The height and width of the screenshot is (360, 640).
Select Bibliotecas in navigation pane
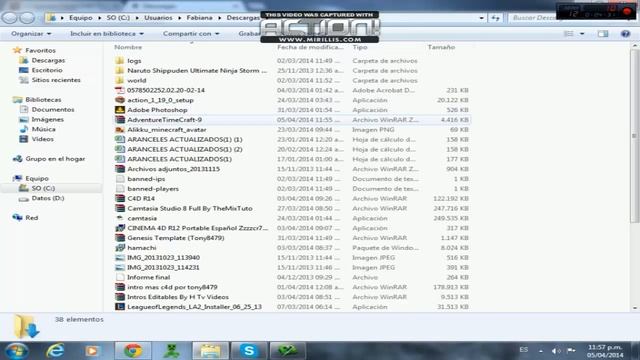click(x=43, y=100)
